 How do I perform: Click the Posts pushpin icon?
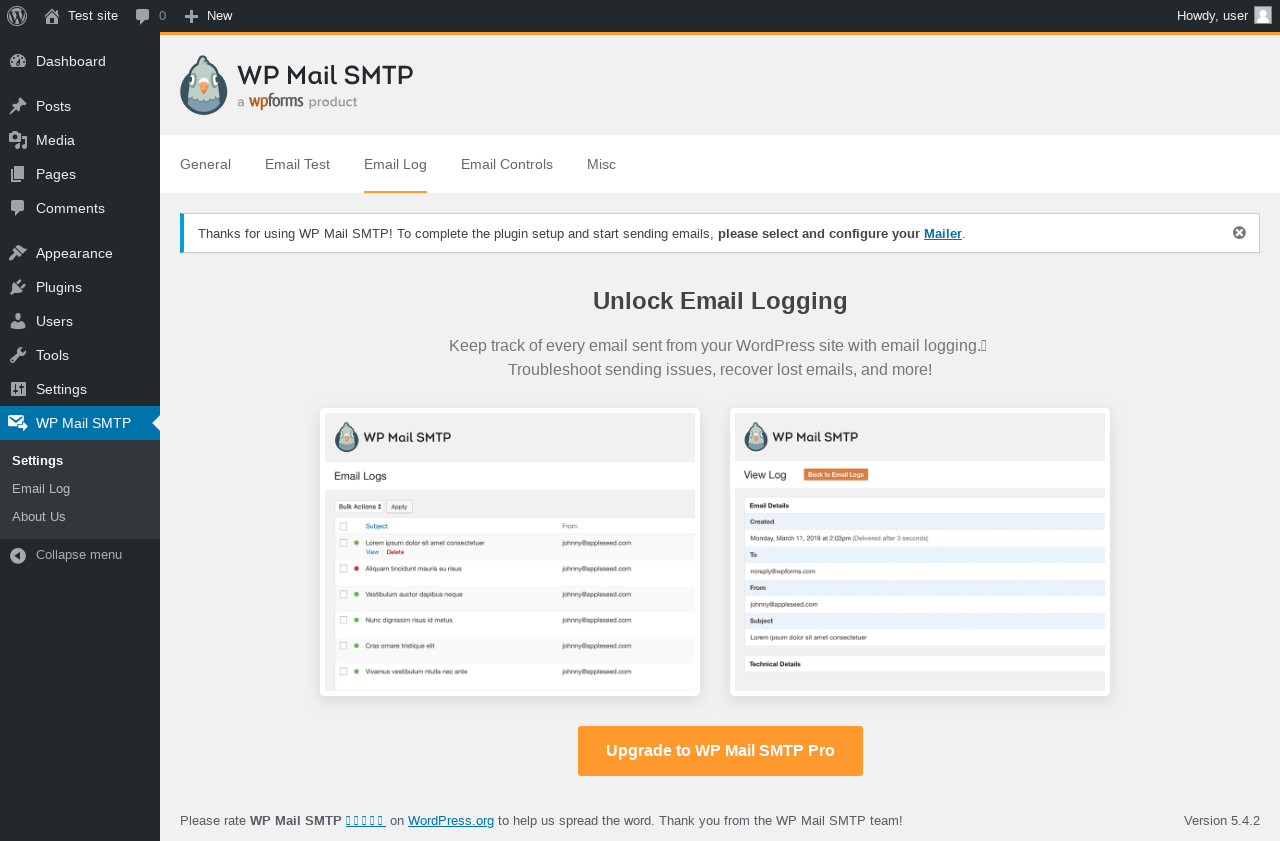click(x=18, y=106)
